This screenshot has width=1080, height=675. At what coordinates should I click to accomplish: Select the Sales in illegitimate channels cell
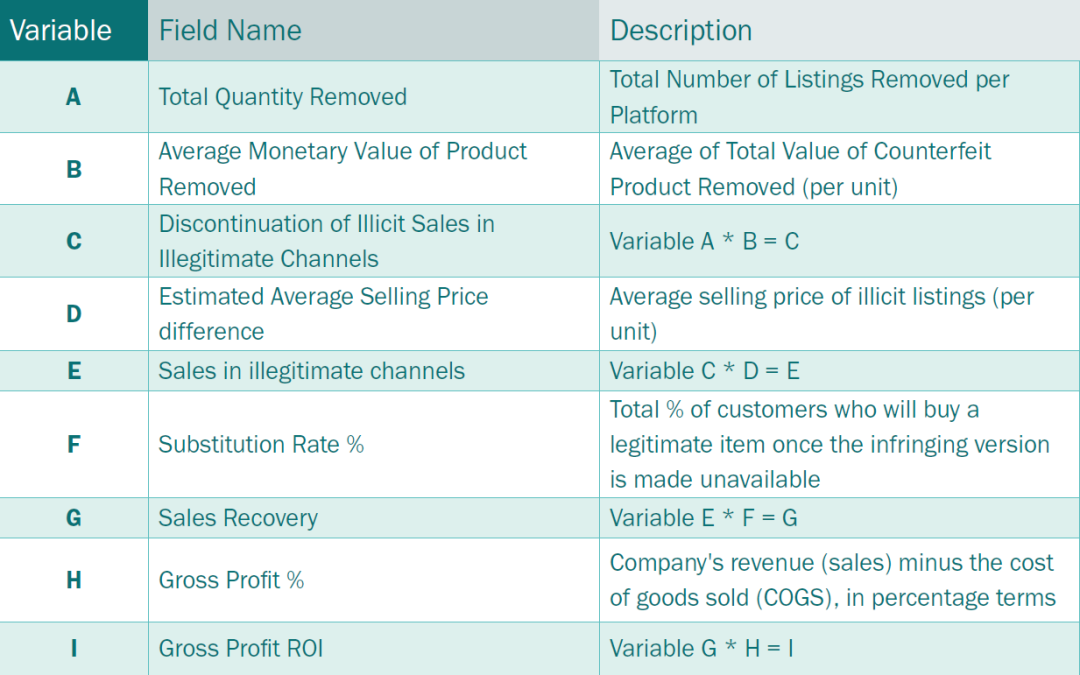[373, 371]
